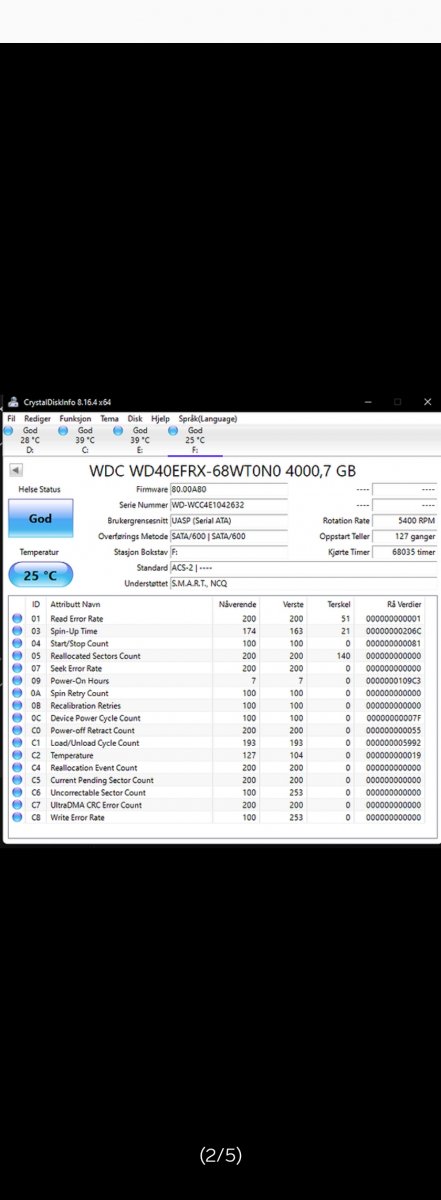Click serial number WD-WCC4E1042632 field
441x1200 pixels.
click(229, 505)
